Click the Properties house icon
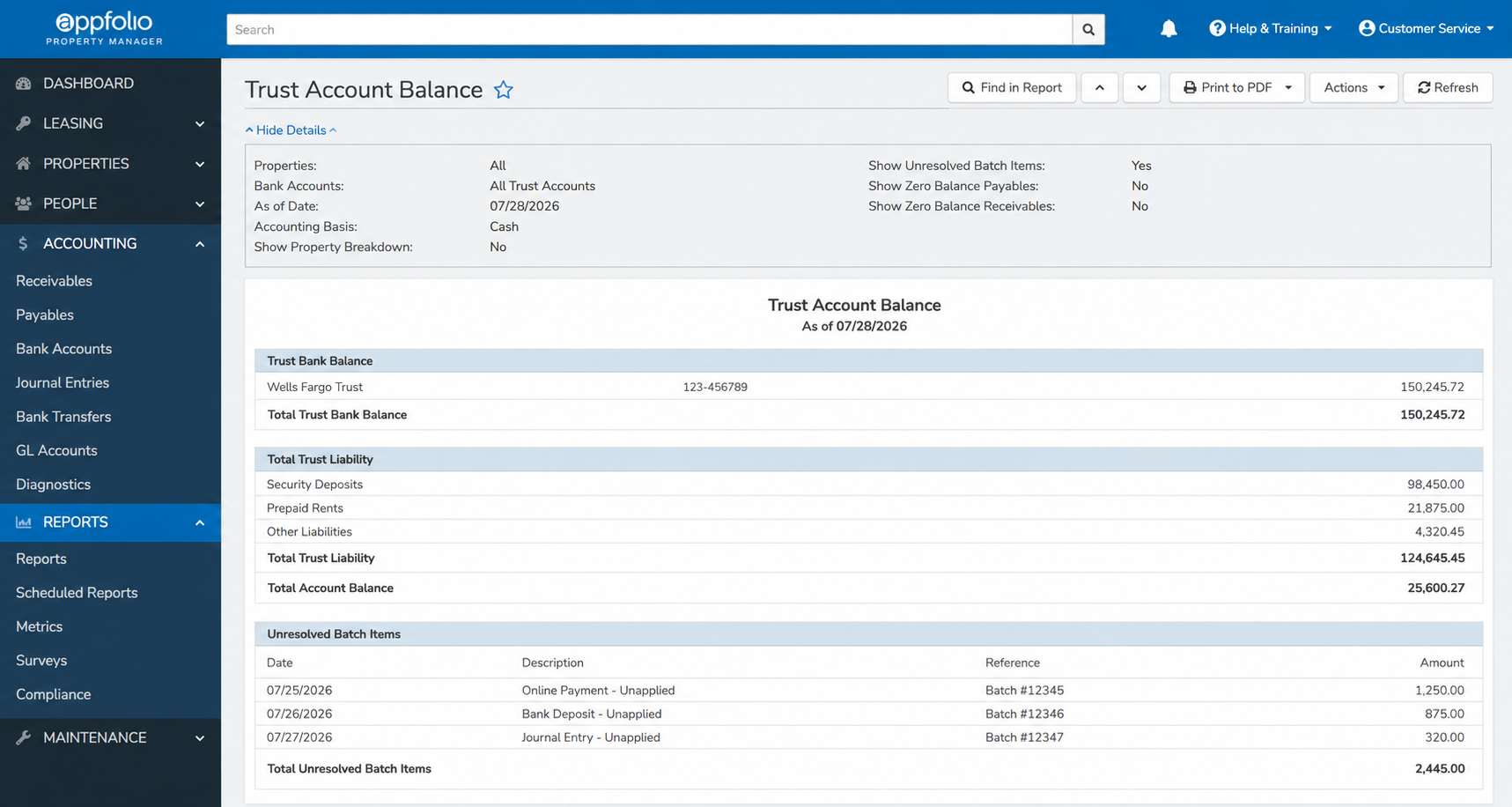1512x807 pixels. pos(24,164)
